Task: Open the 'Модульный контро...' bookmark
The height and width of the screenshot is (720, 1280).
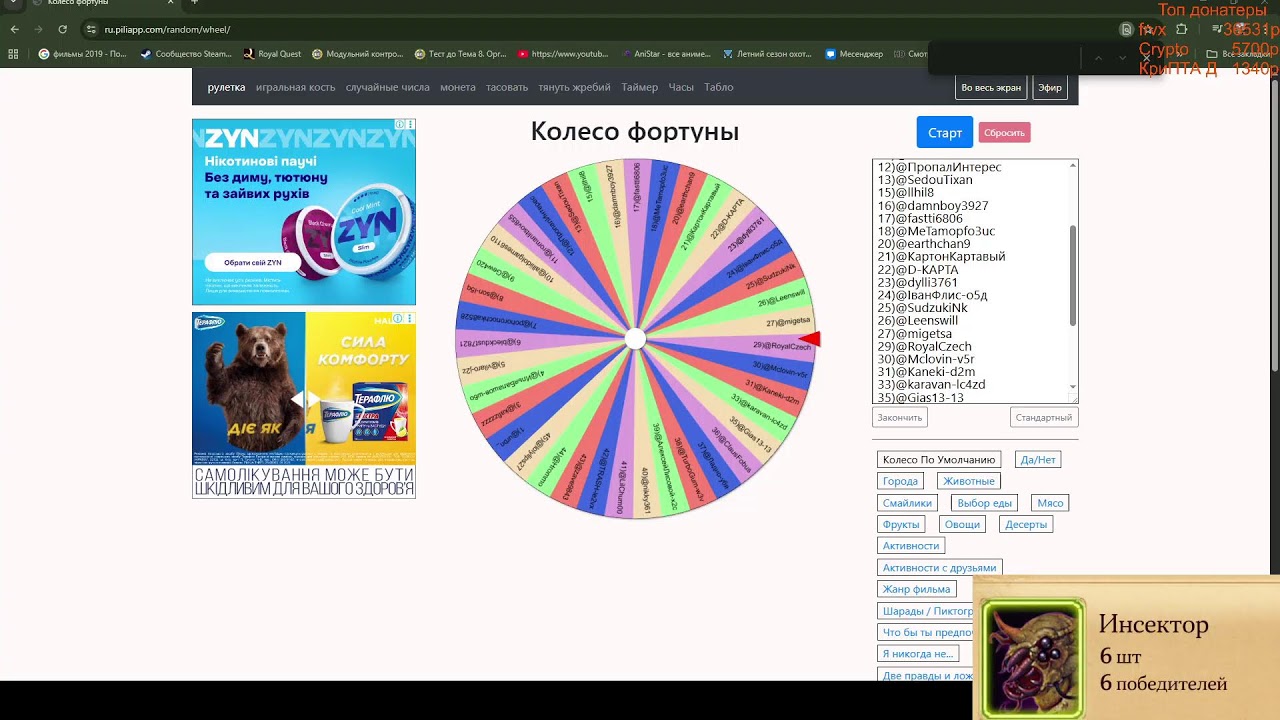Action: pyautogui.click(x=358, y=54)
